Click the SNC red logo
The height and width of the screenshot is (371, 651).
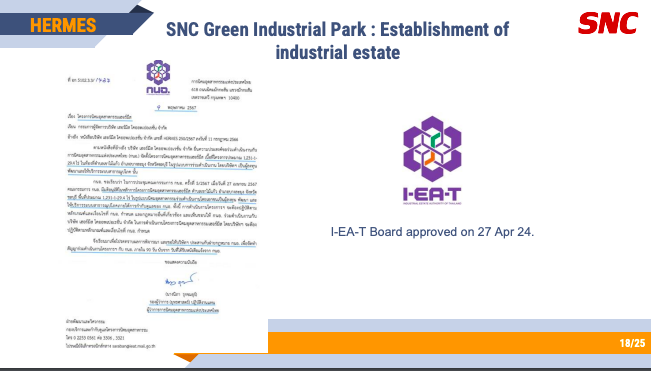(608, 23)
